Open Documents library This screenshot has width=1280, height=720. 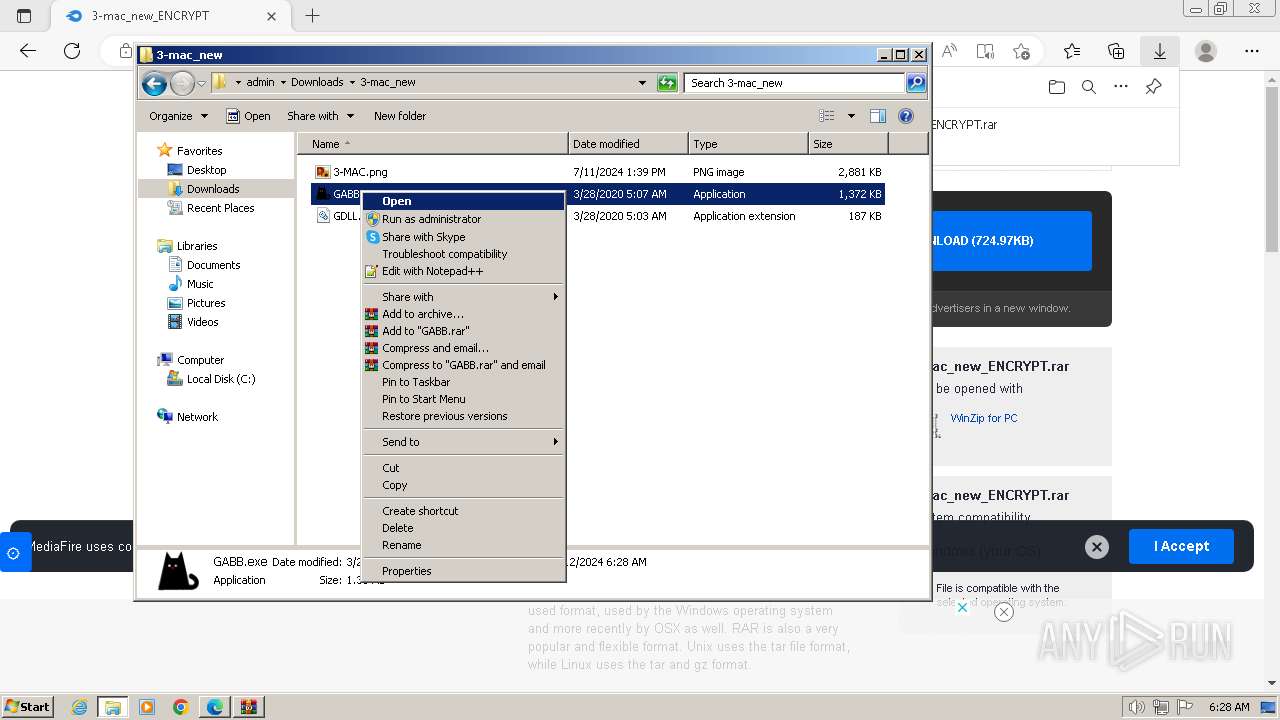[214, 265]
